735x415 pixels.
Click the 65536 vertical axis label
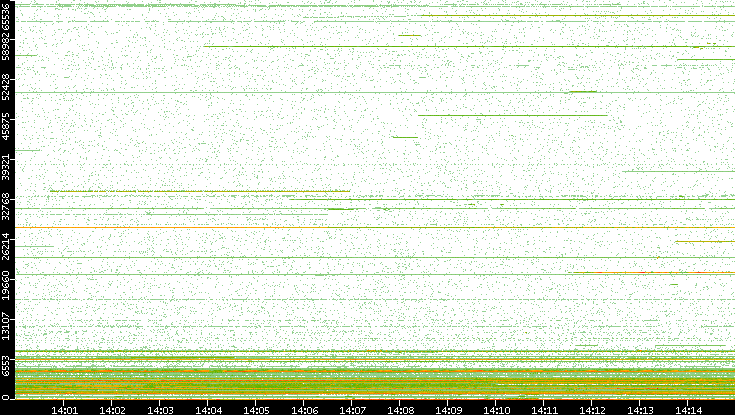tap(6, 15)
